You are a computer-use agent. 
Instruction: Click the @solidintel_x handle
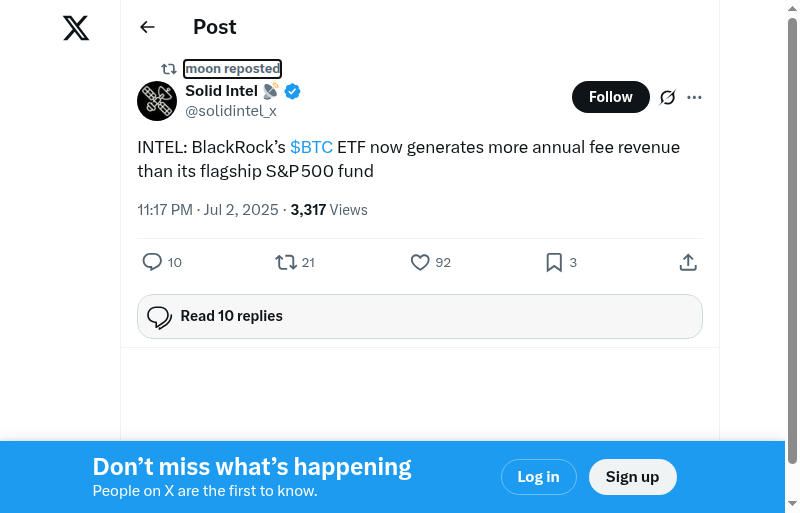pyautogui.click(x=230, y=111)
